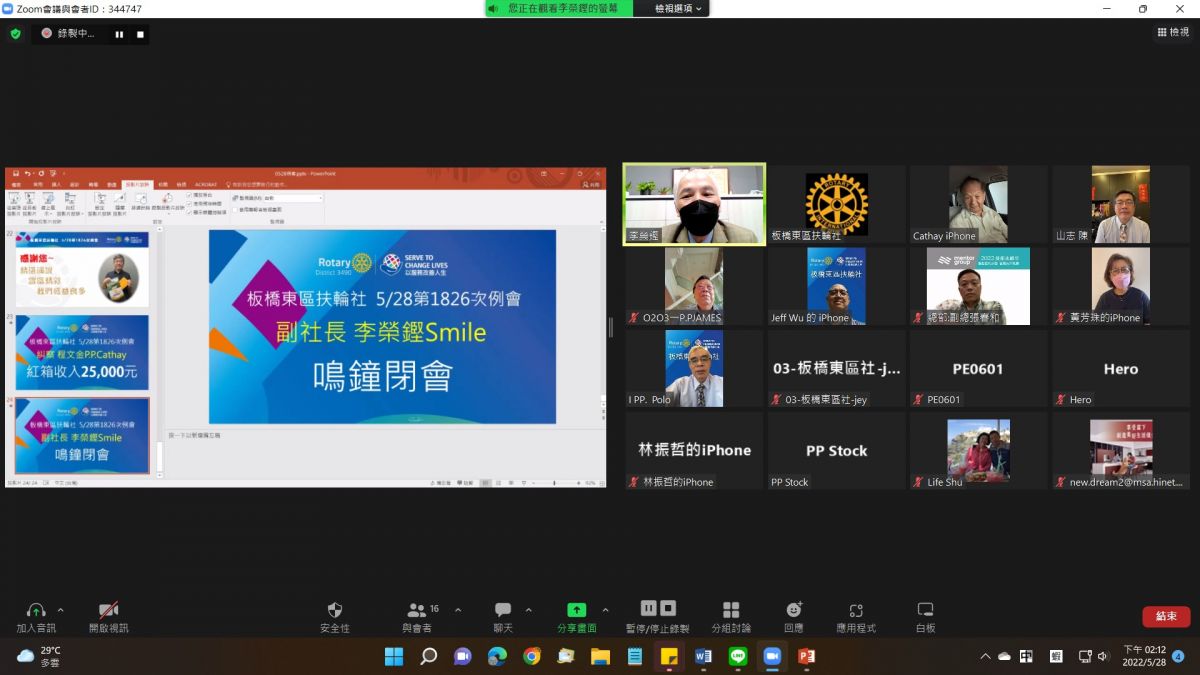This screenshot has width=1200, height=675.
Task: Click the Start Video camera icon
Action: pos(109,610)
